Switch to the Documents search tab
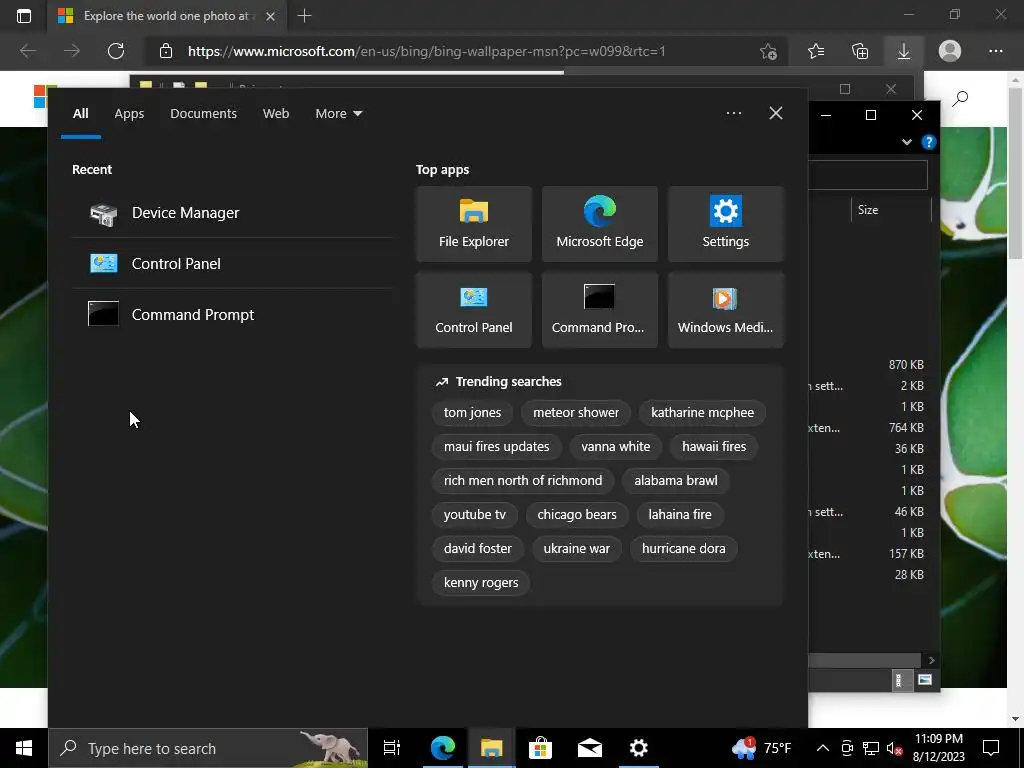The width and height of the screenshot is (1024, 768). point(203,114)
